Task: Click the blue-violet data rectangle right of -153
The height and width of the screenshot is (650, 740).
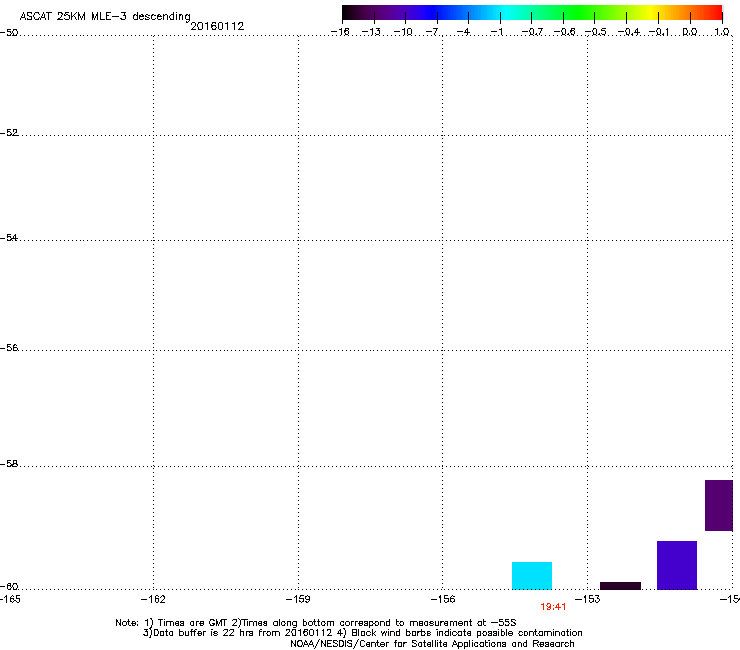Action: coord(677,565)
